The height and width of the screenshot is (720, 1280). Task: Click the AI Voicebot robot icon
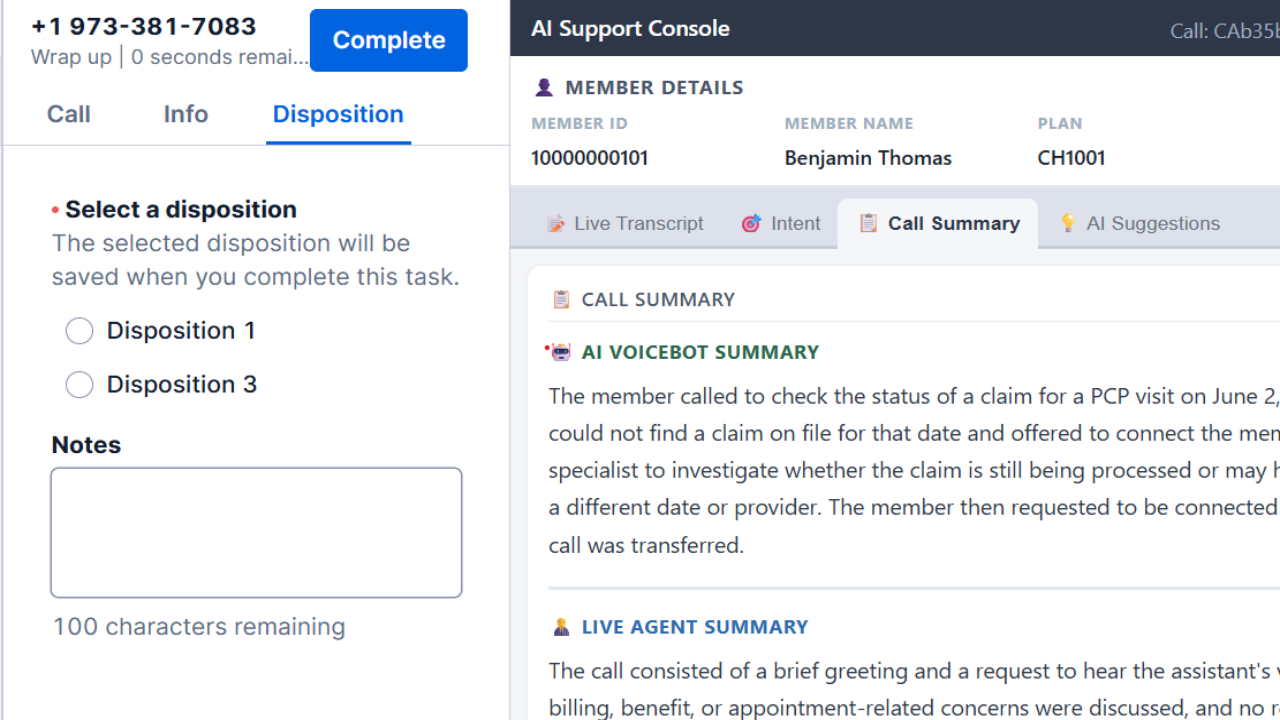pyautogui.click(x=560, y=352)
